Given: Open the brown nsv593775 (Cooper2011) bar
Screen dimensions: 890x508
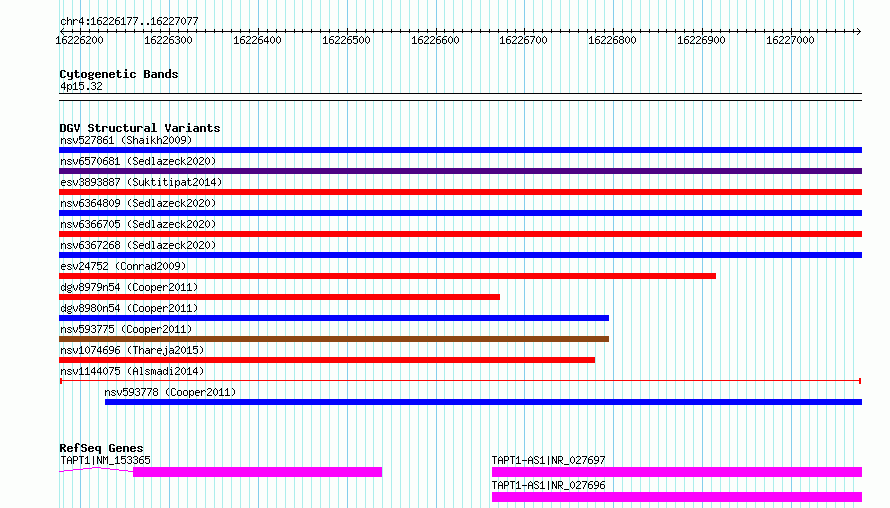Looking at the screenshot, I should tap(334, 339).
